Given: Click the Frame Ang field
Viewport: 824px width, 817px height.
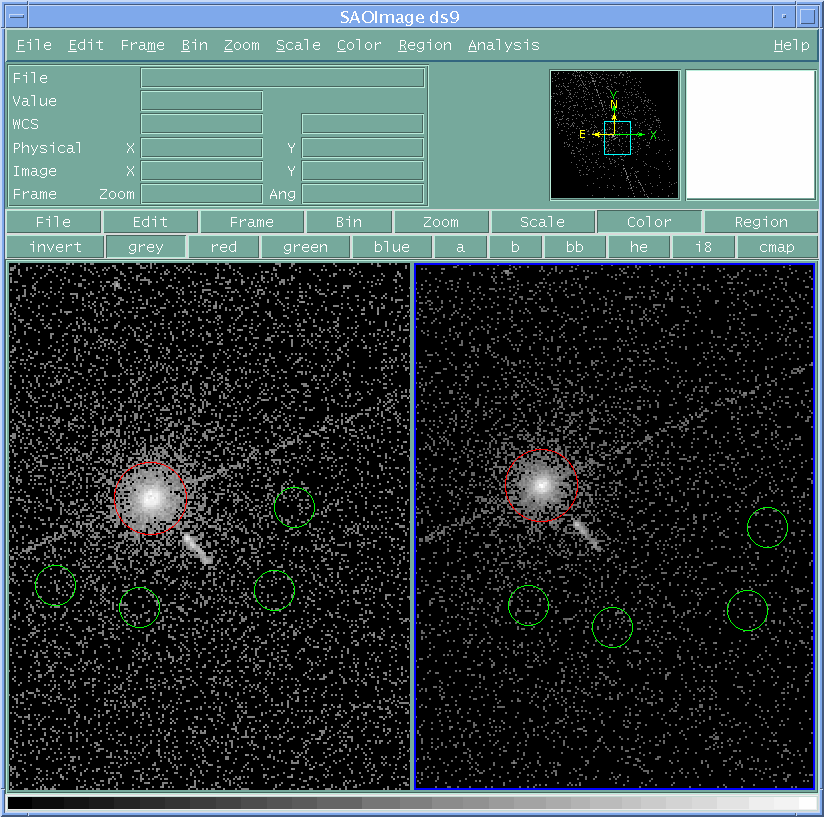Looking at the screenshot, I should coord(363,194).
